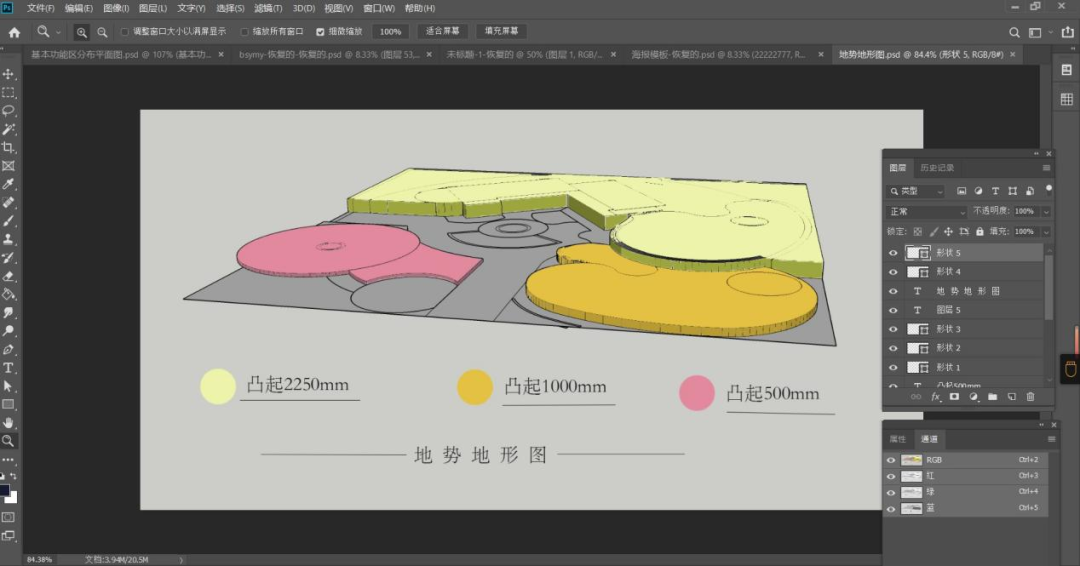Image resolution: width=1080 pixels, height=566 pixels.
Task: Click the Home icon in options bar
Action: click(14, 32)
